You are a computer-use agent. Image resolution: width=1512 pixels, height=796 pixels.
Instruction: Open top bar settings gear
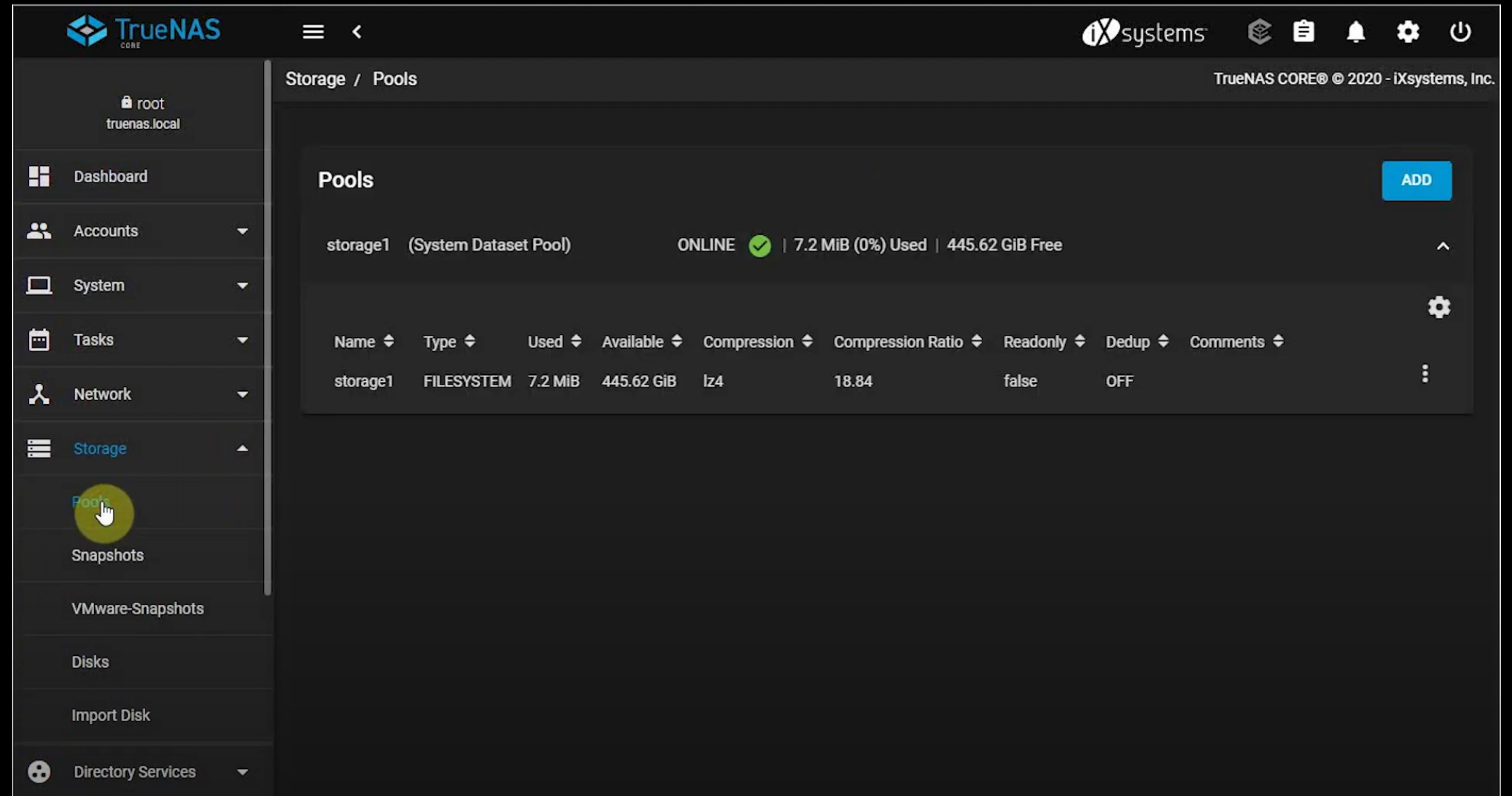(1407, 32)
